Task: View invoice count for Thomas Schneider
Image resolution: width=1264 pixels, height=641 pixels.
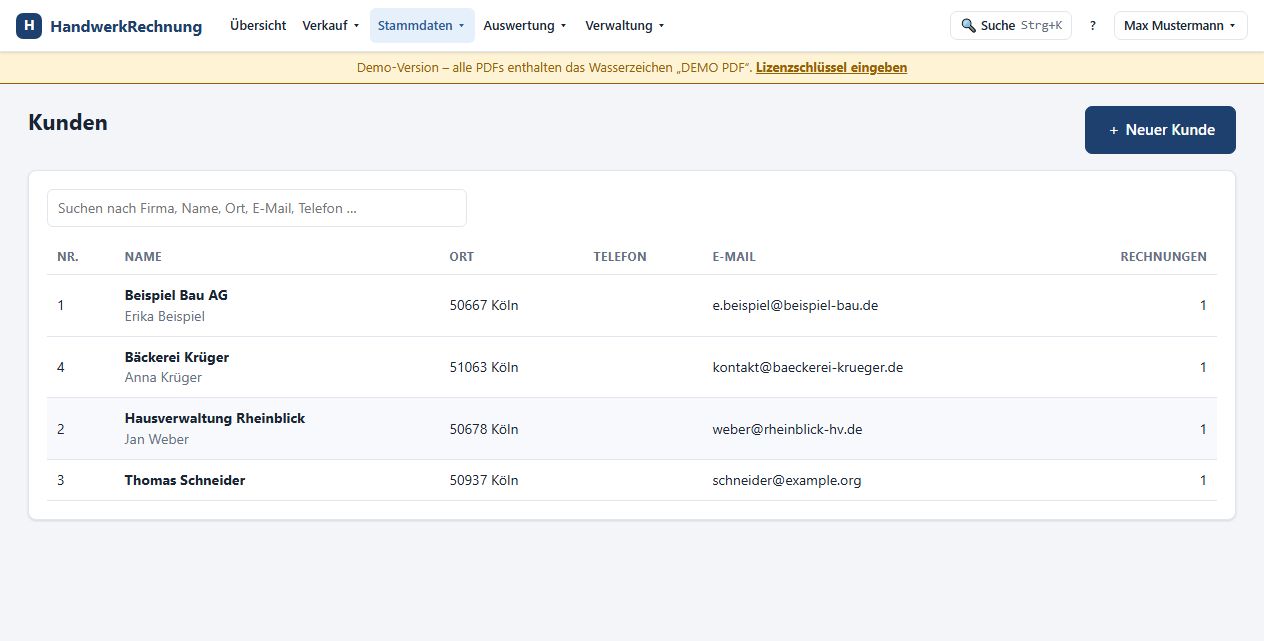Action: pyautogui.click(x=1203, y=480)
